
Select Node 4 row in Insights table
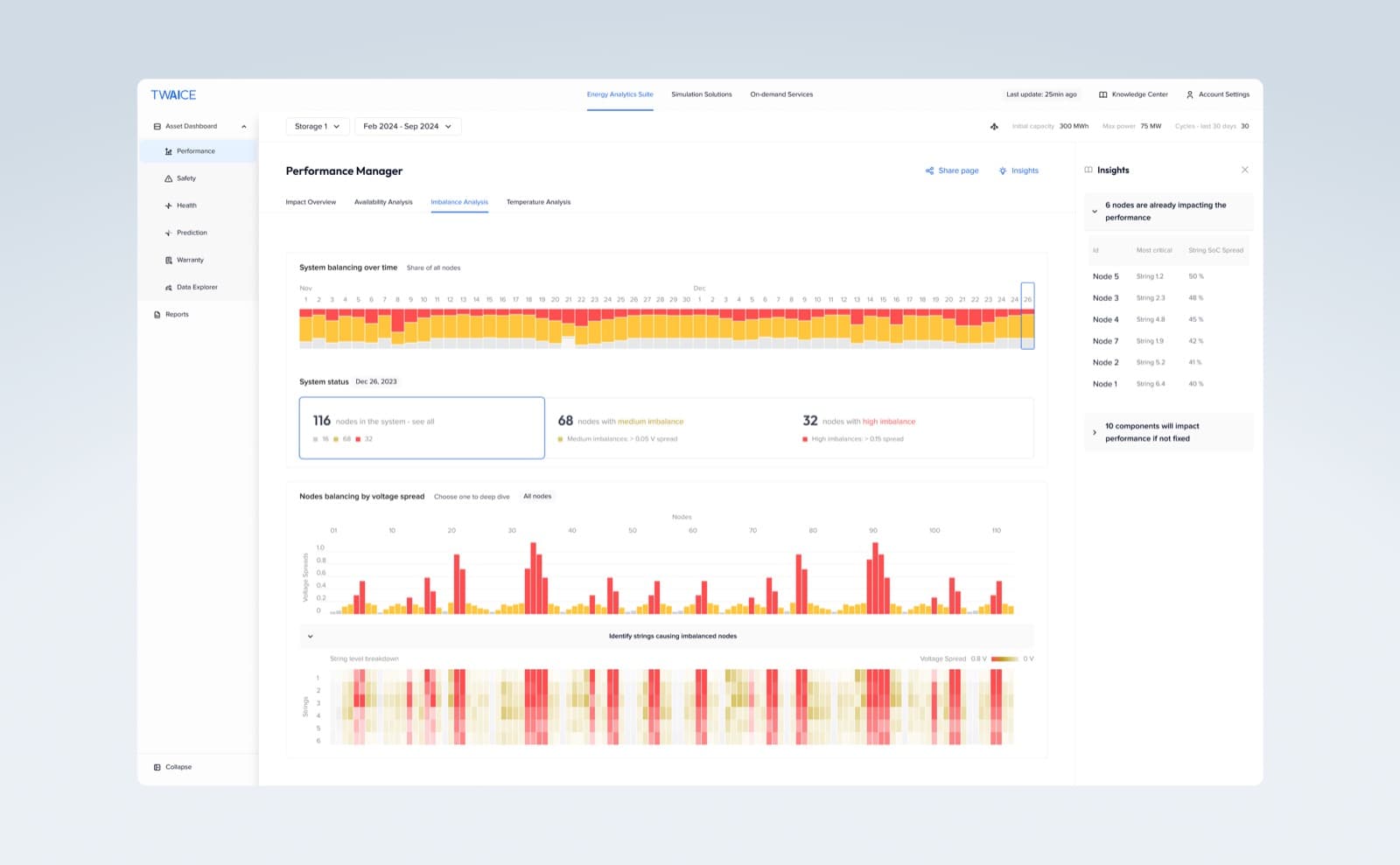(x=1168, y=319)
